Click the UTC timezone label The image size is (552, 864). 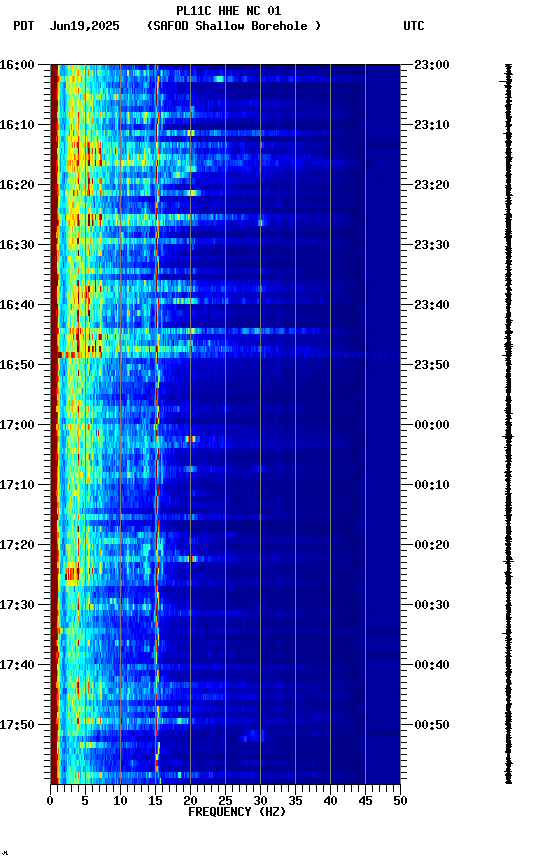[414, 26]
